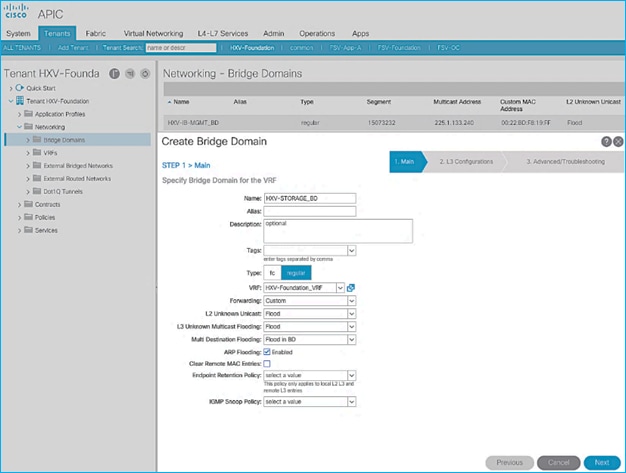Screen dimensions: 626x473
Task: Open the Admin tab
Action: tap(273, 34)
